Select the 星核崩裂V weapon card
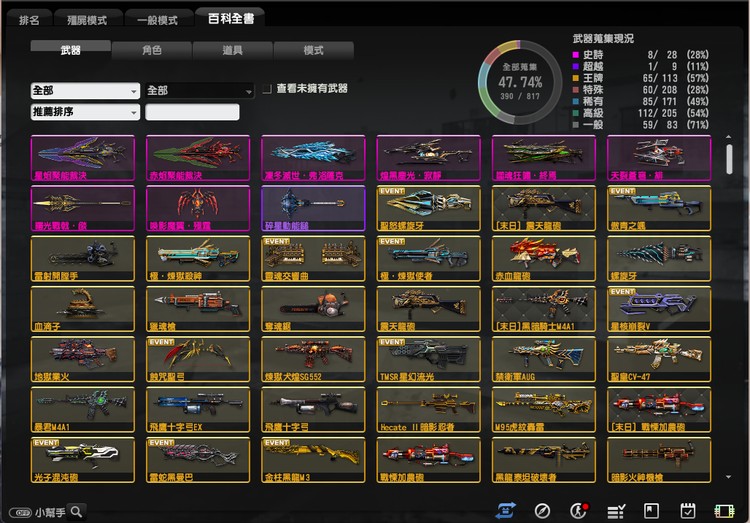The width and height of the screenshot is (750, 523). click(x=659, y=310)
